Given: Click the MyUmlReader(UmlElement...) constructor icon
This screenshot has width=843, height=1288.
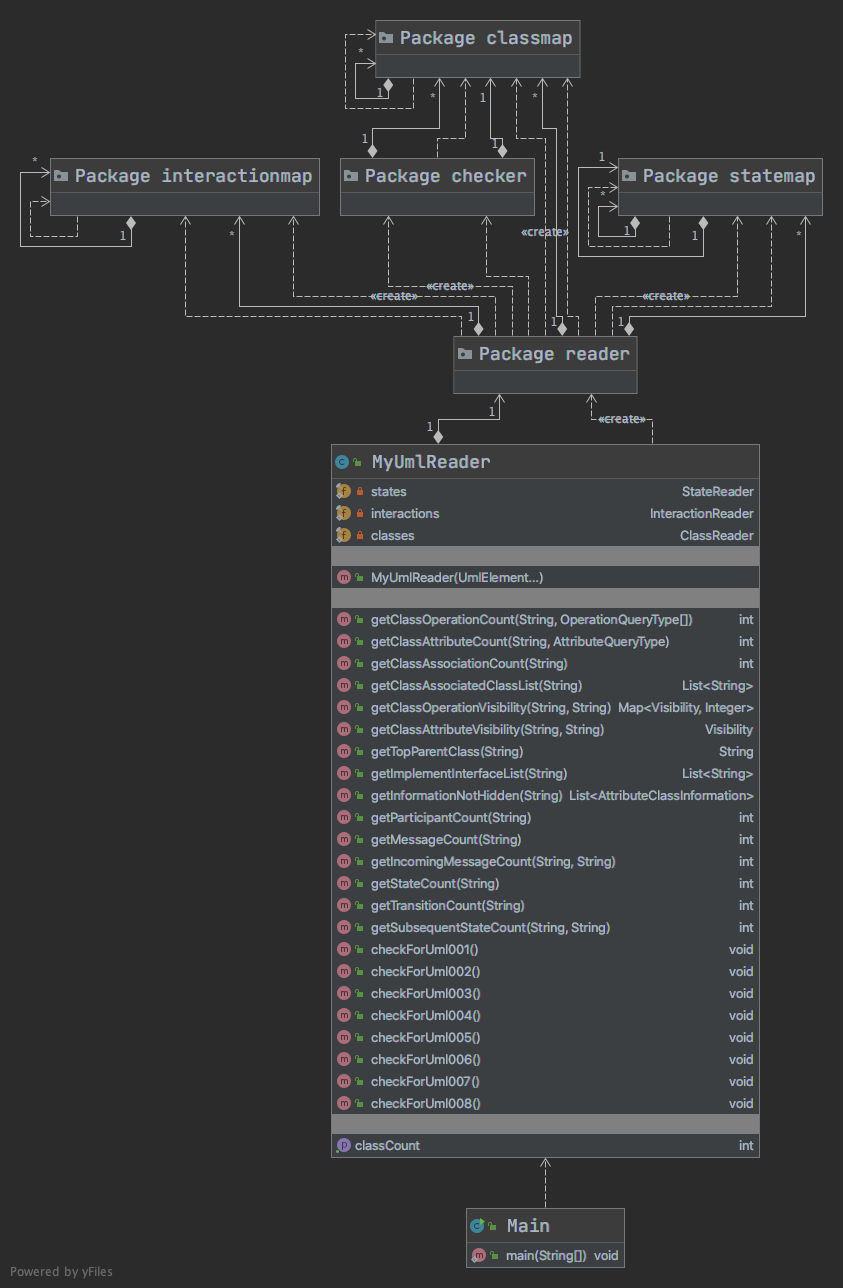Looking at the screenshot, I should pos(344,577).
